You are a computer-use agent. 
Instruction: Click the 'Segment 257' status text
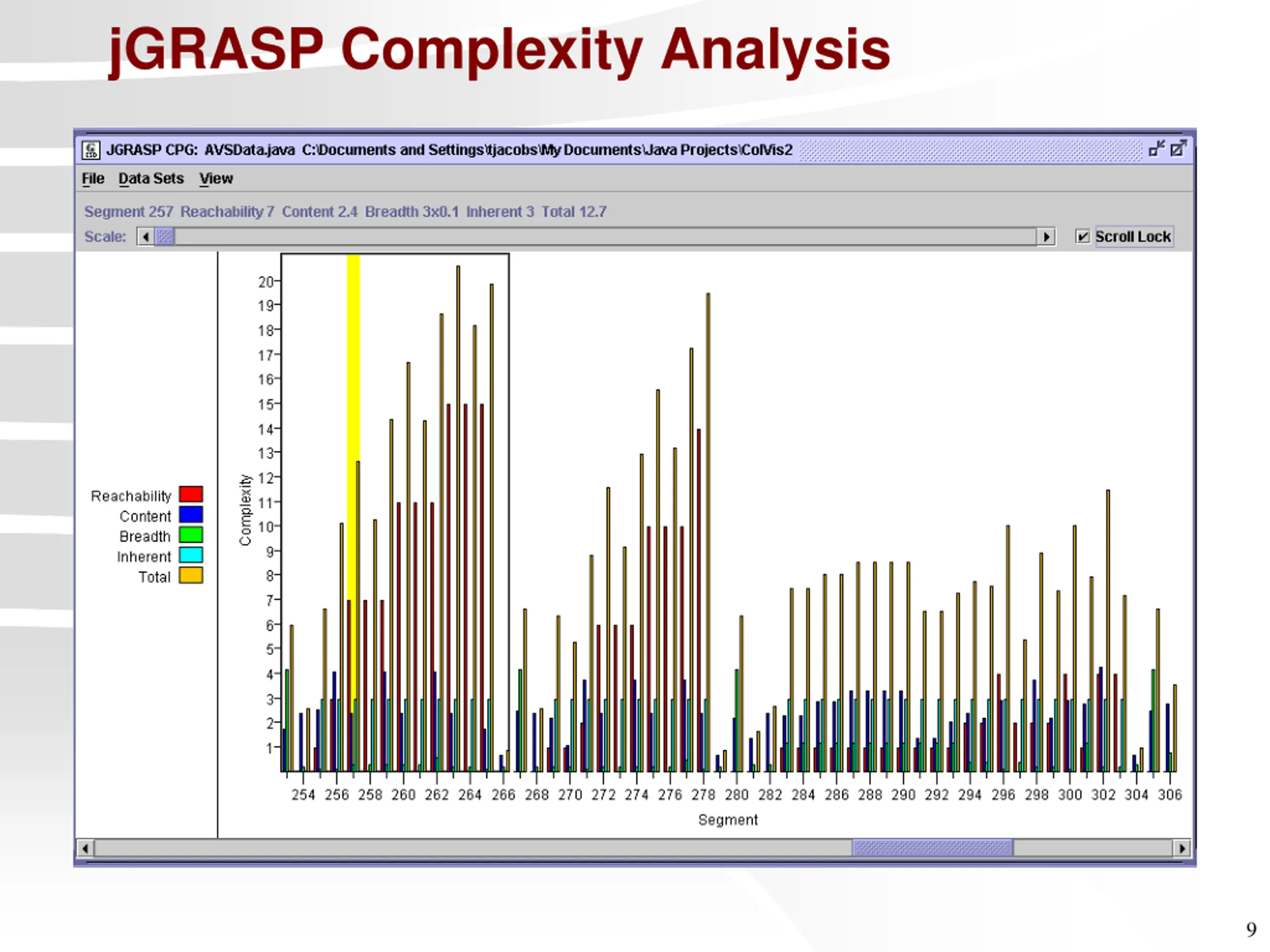[128, 212]
